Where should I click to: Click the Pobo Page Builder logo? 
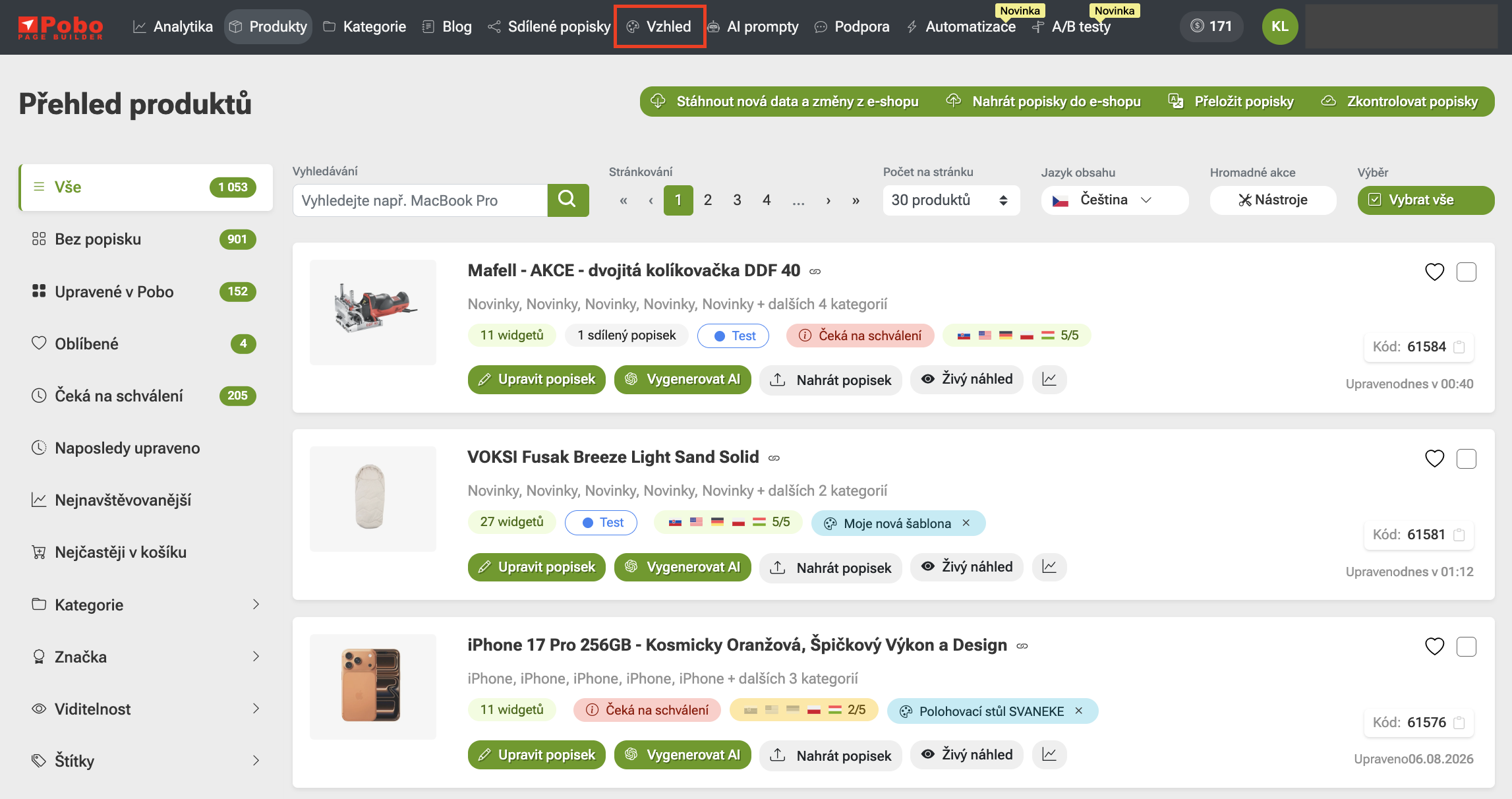60,27
